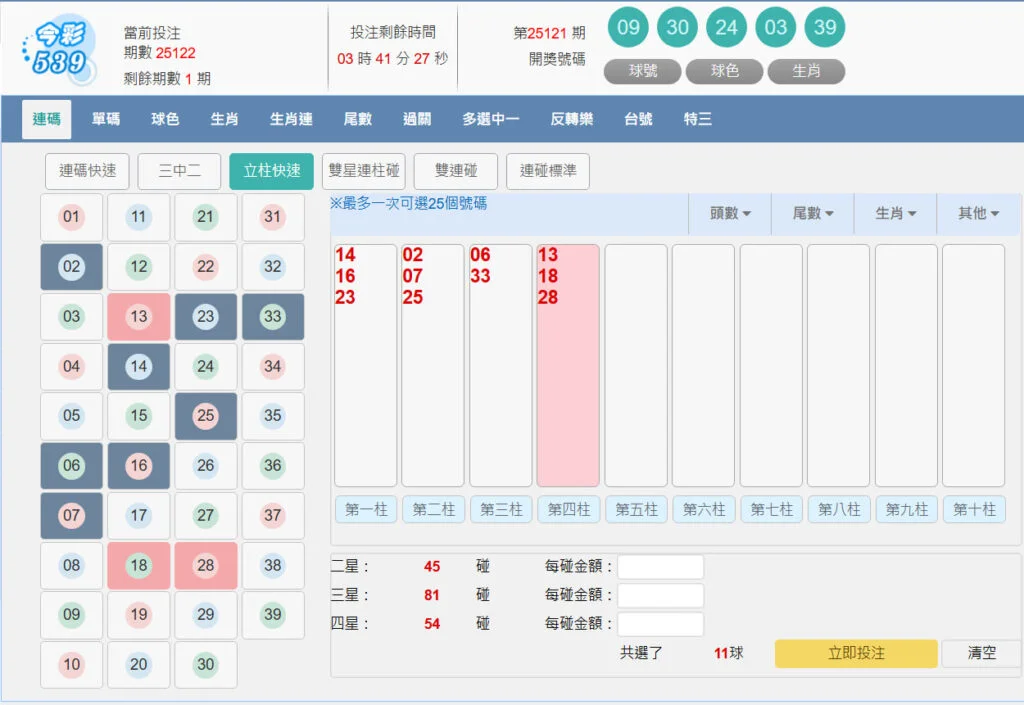Select number ball 39

coord(273,615)
